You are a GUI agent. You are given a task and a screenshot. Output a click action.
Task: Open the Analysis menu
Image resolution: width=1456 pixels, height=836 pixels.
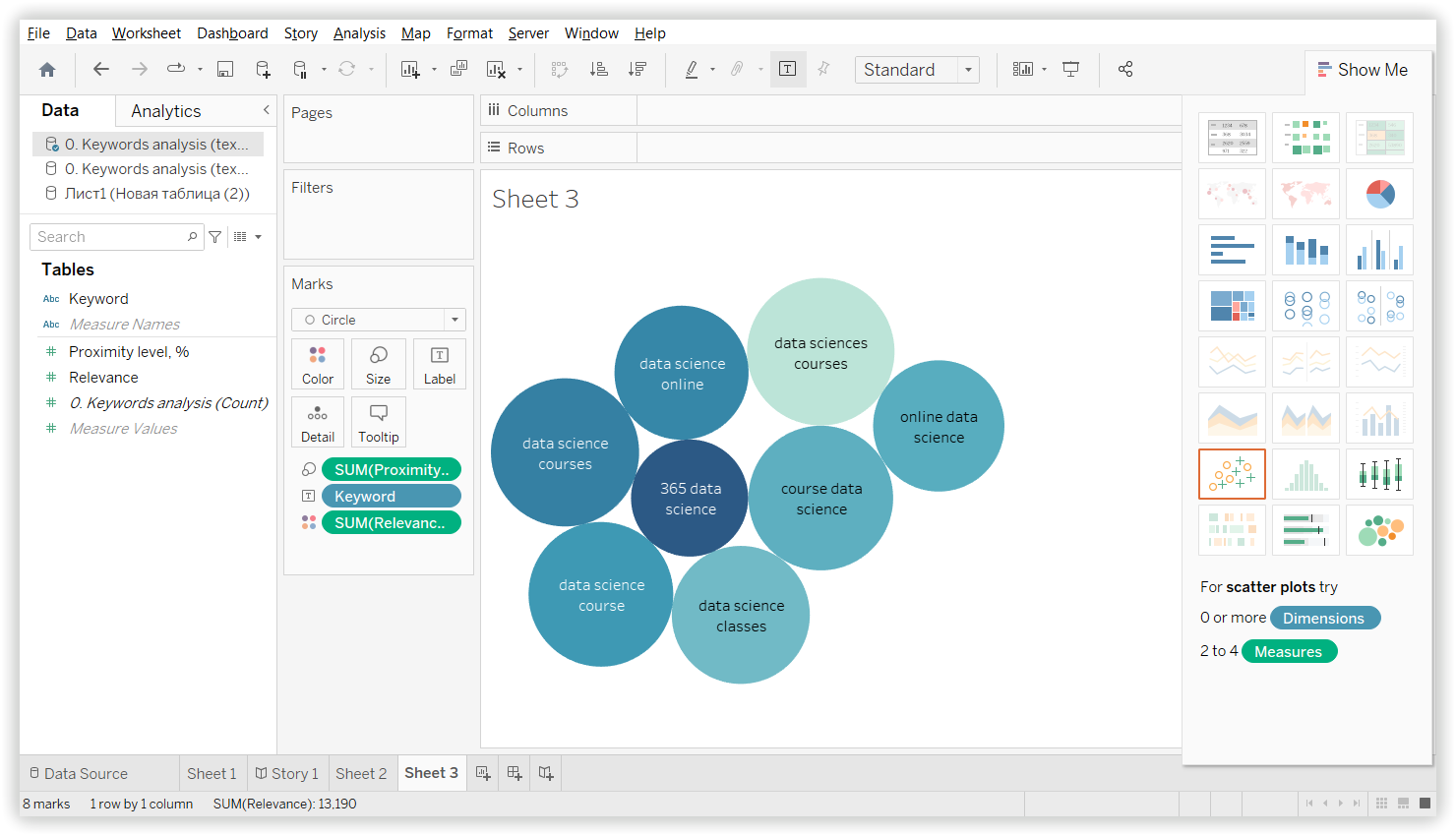click(x=359, y=33)
